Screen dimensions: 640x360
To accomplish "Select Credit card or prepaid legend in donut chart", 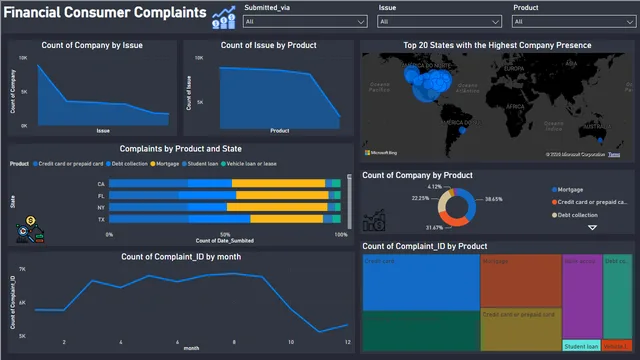I will (589, 202).
